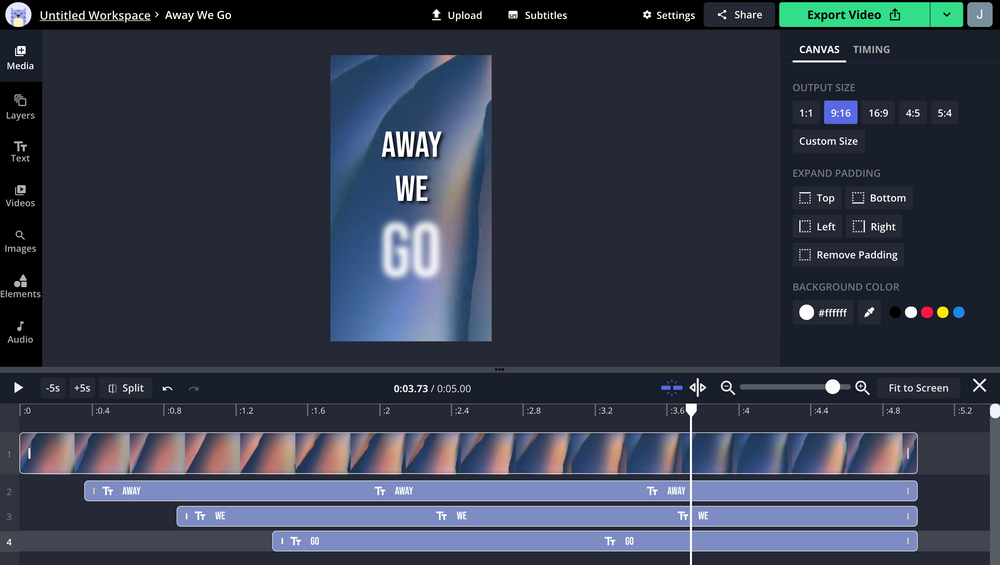Toggle timeline snapping icon
Image resolution: width=1000 pixels, height=565 pixels.
click(672, 388)
